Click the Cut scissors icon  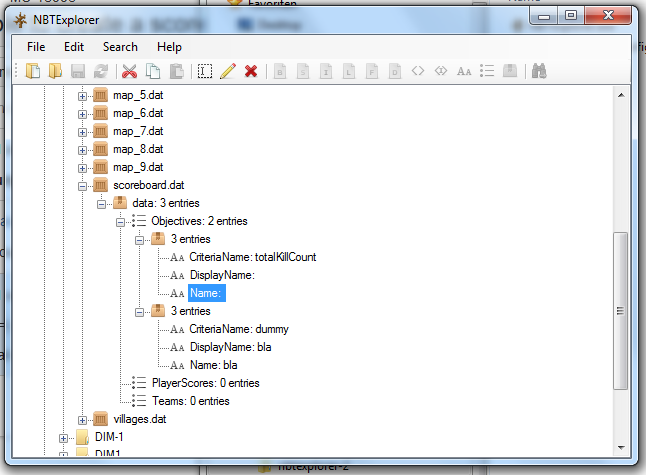coord(129,71)
